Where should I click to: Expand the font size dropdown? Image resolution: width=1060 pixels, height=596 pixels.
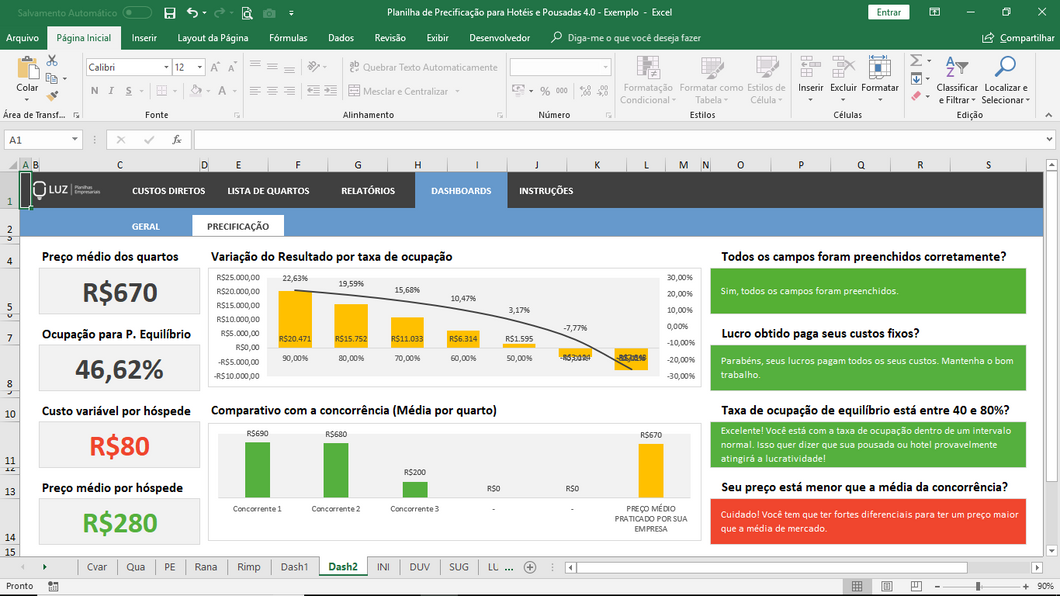[200, 67]
